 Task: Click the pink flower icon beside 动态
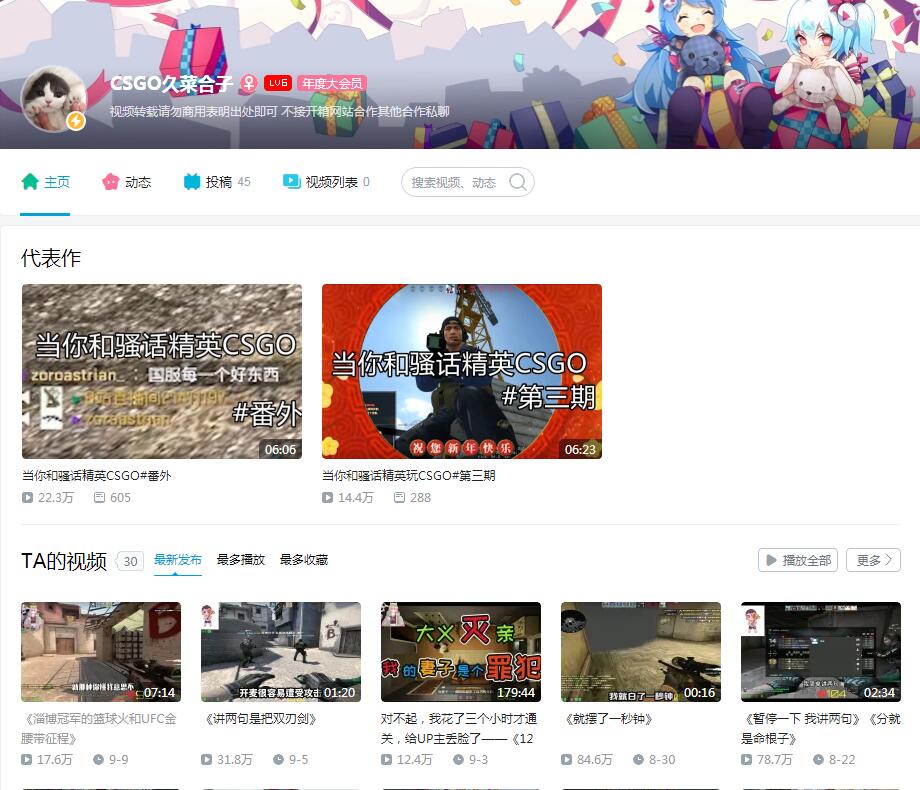pos(110,182)
